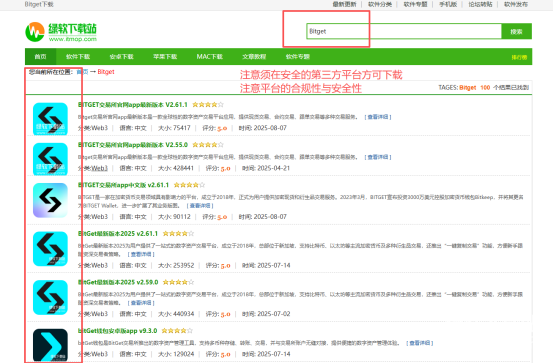
Task: Click the size value 129024
Action: pos(183,354)
